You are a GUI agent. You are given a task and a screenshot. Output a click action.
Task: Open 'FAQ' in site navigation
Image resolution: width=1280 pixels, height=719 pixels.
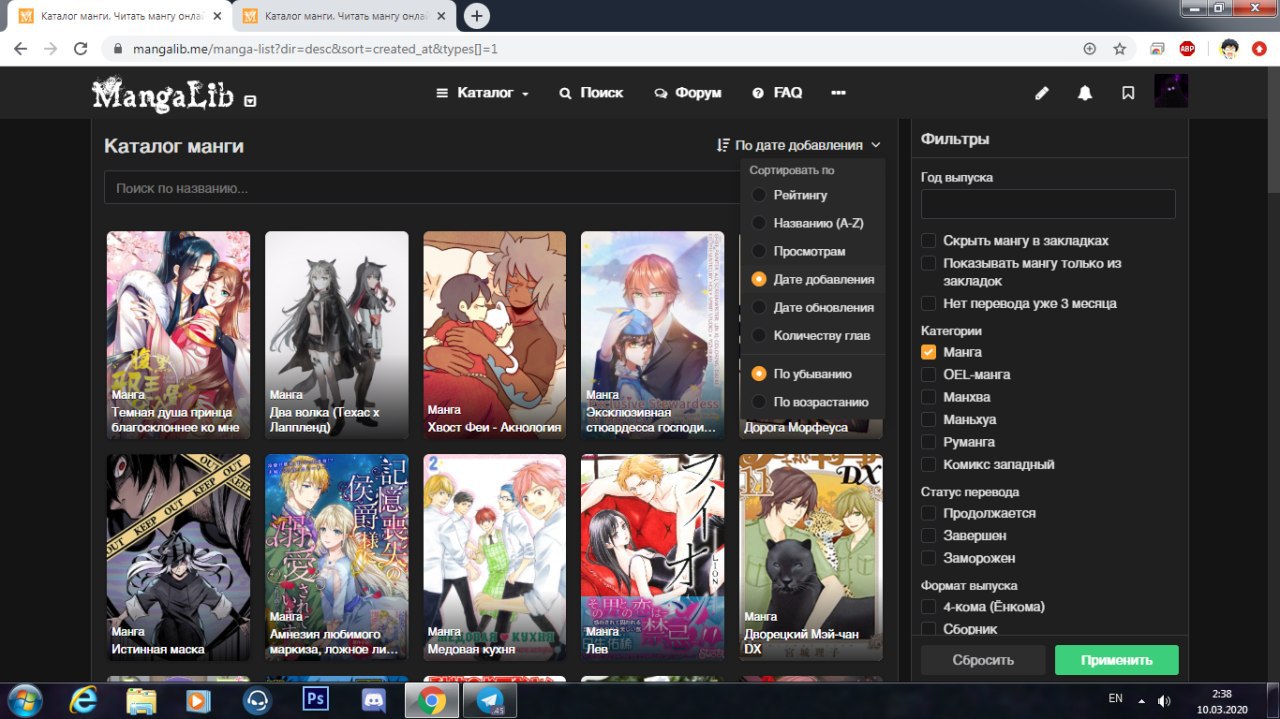777,93
